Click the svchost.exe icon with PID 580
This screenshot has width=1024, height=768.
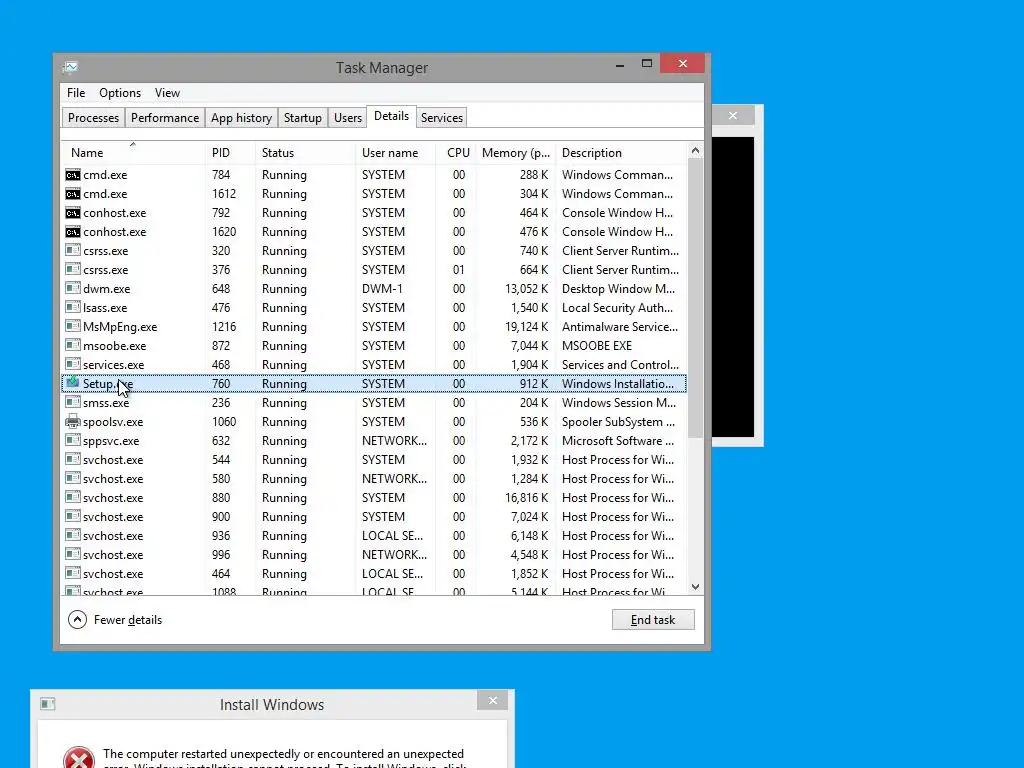tap(72, 478)
